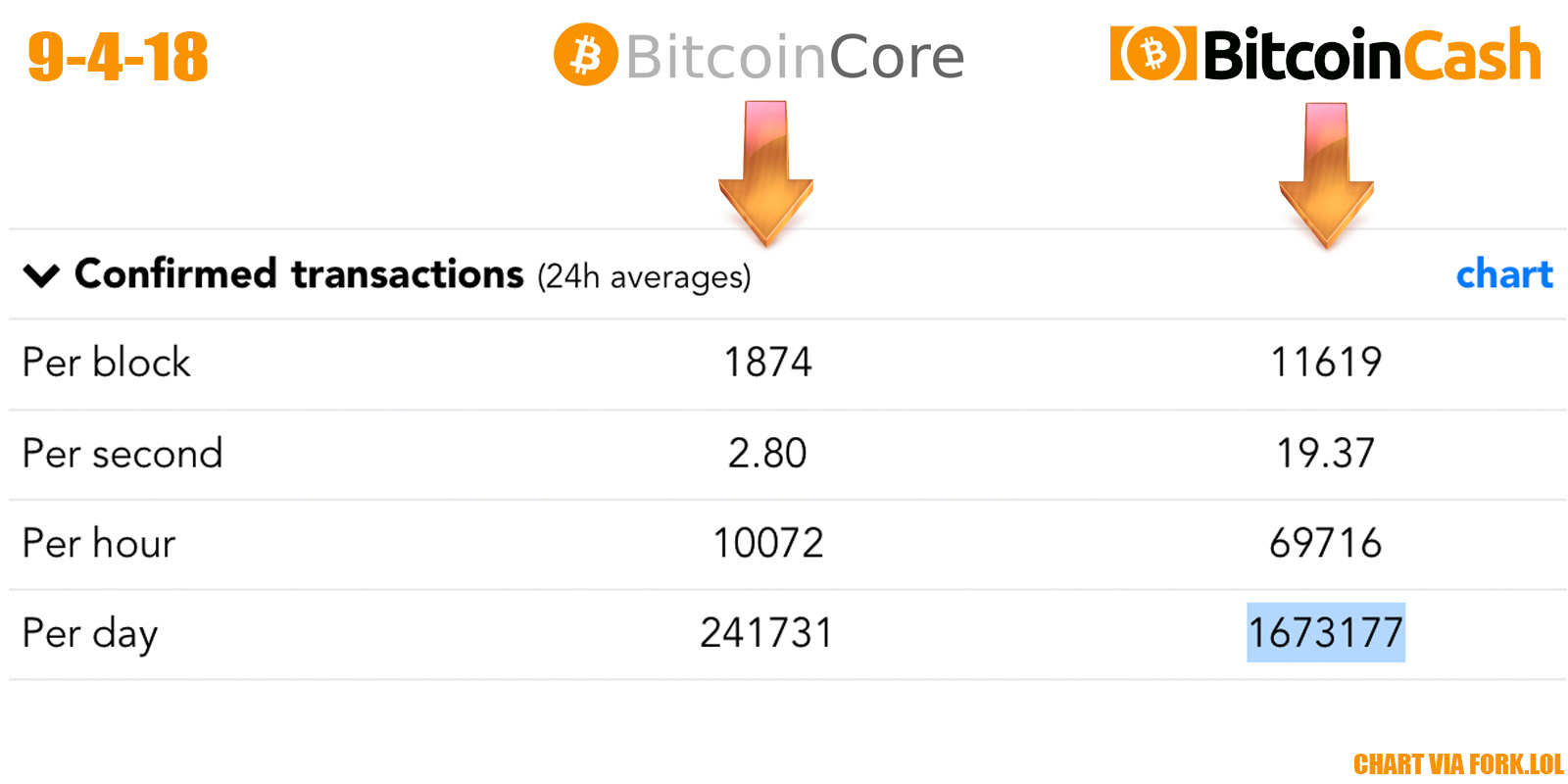Click the arrow pointing down under BitcoinCash

(x=1326, y=174)
